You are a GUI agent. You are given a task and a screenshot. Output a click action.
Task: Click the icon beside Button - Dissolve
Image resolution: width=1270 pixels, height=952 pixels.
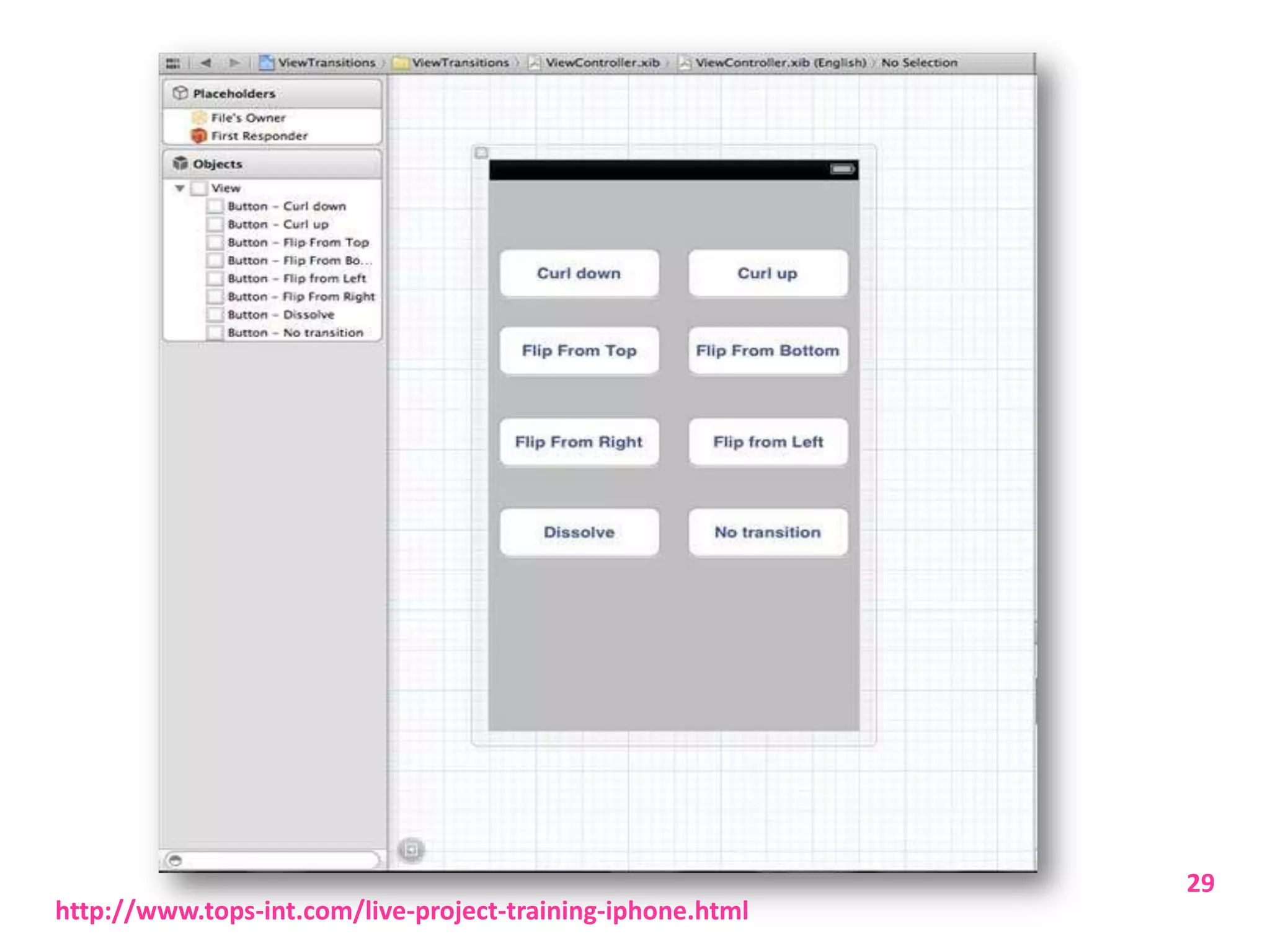pyautogui.click(x=215, y=315)
